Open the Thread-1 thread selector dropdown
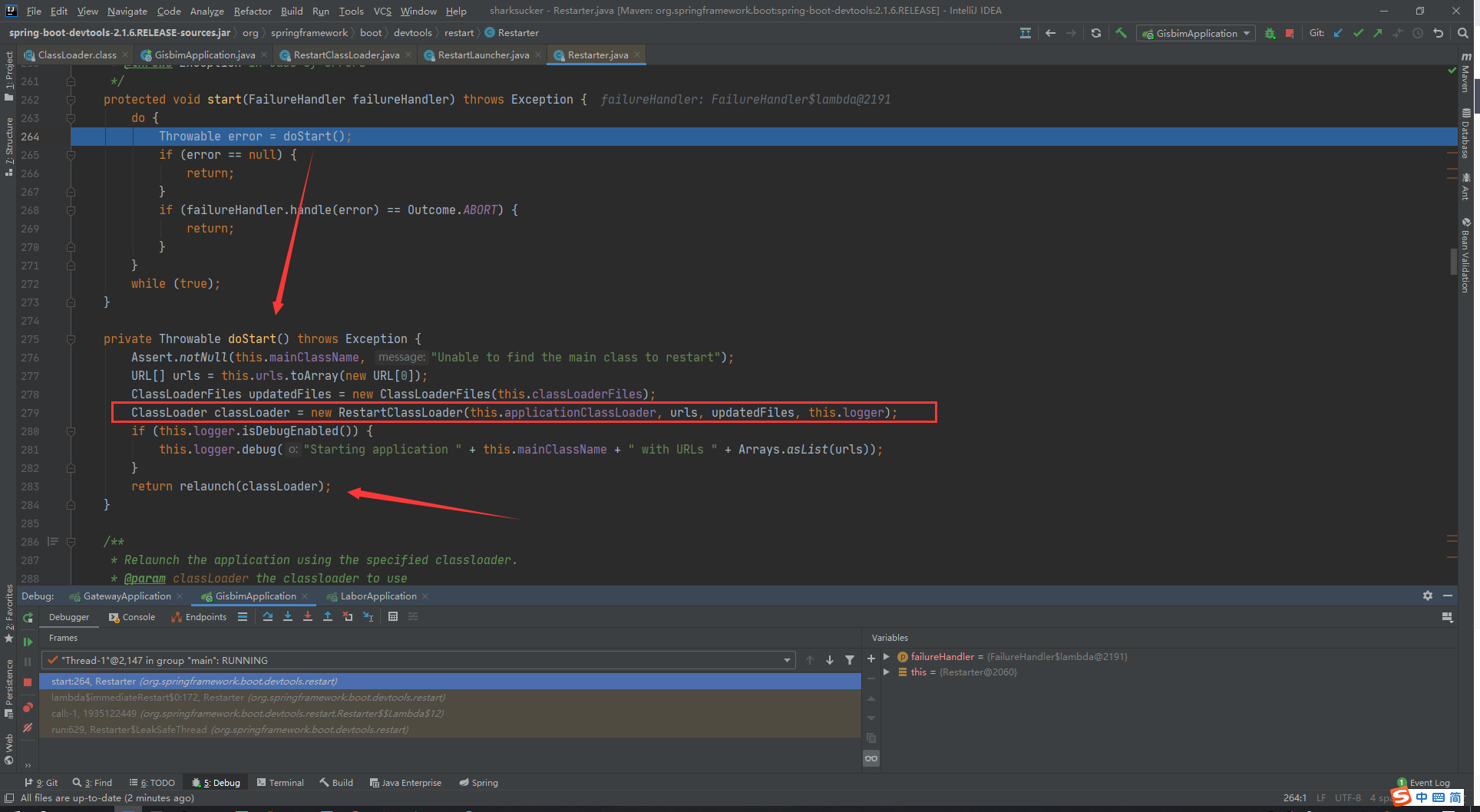 [785, 659]
